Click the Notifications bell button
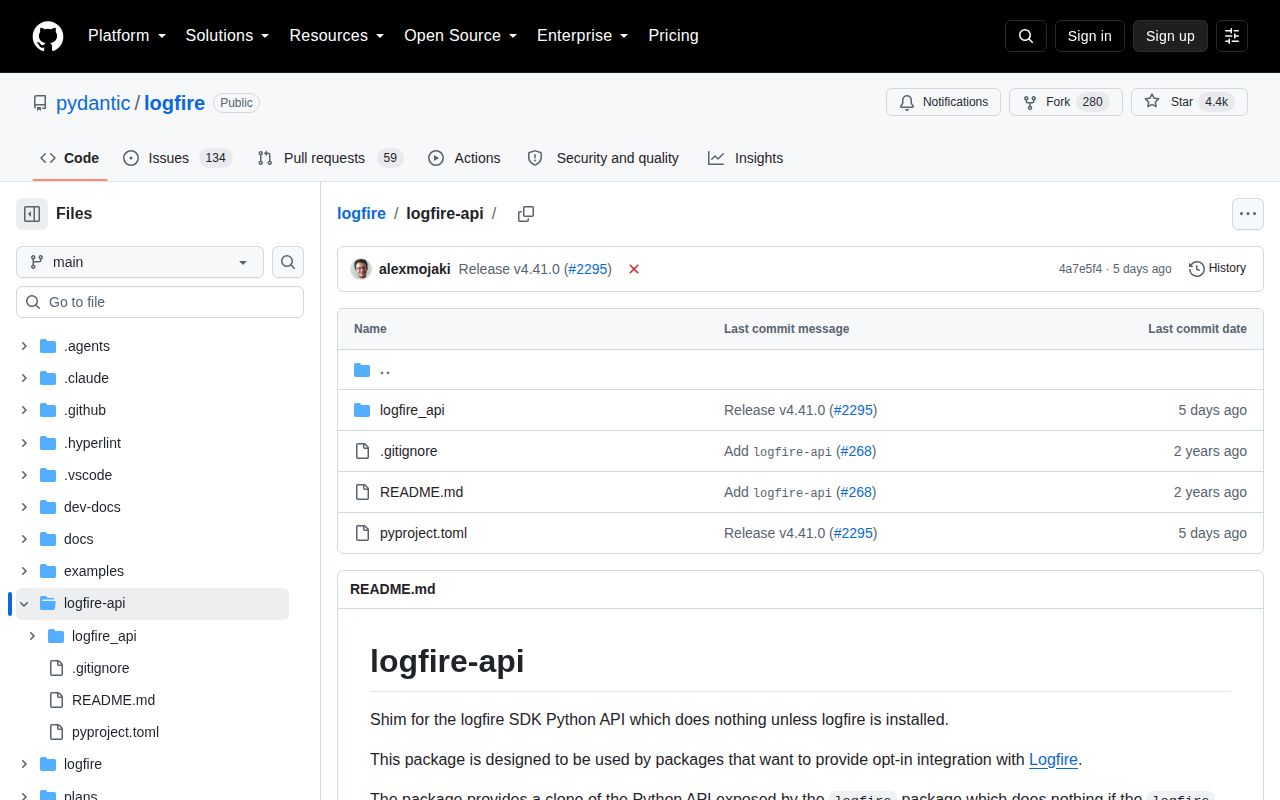The height and width of the screenshot is (800, 1280). [x=943, y=102]
